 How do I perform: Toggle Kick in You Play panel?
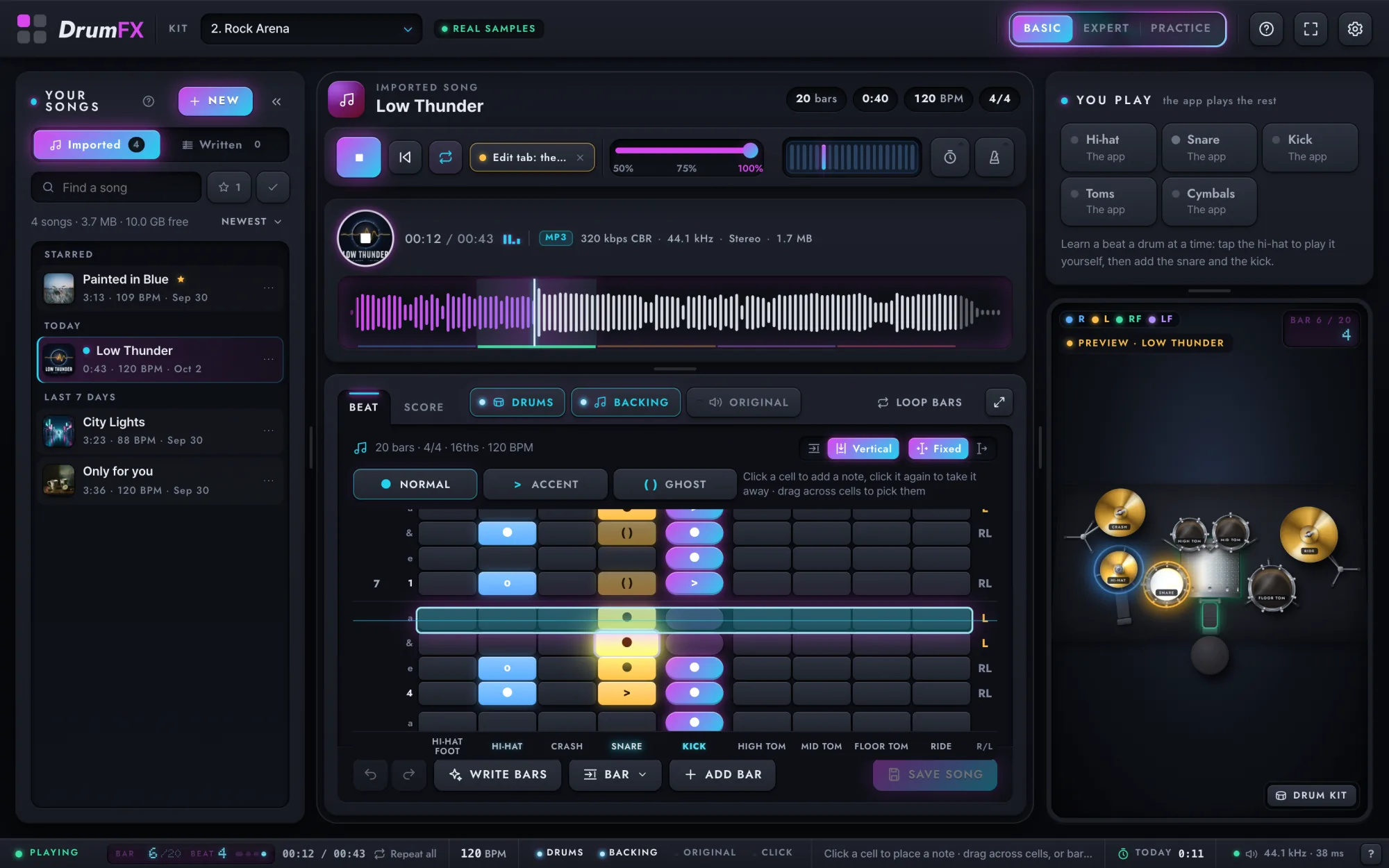coord(1310,147)
